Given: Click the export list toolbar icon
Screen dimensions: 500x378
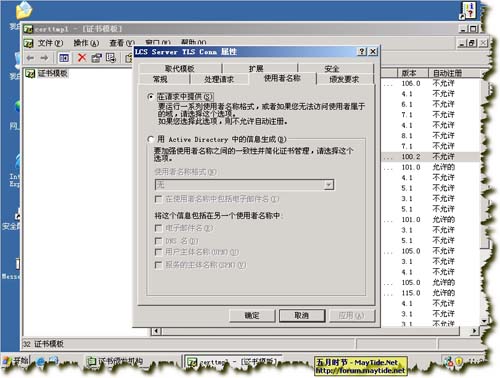Looking at the screenshot, I should [111, 58].
